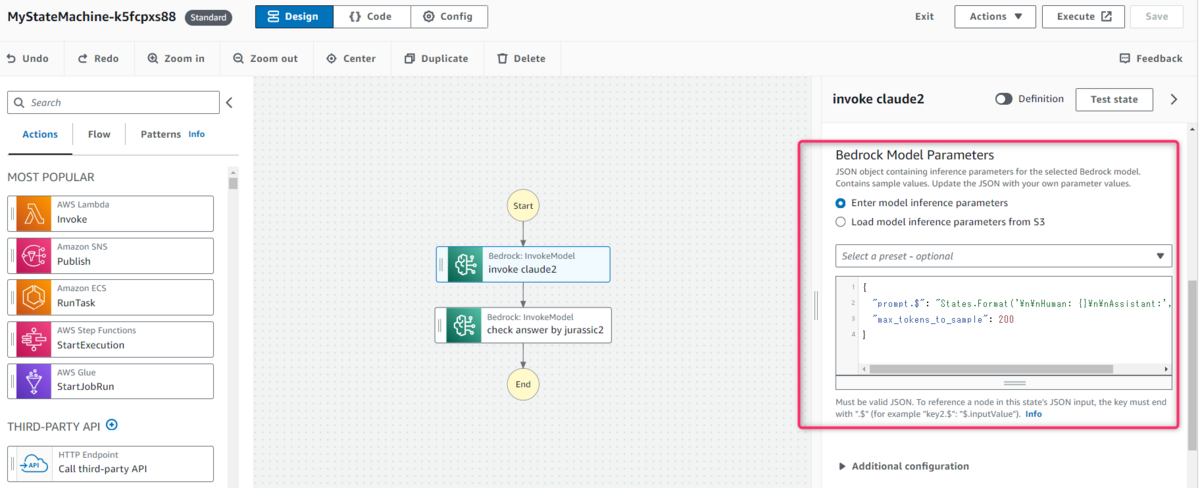Image resolution: width=1200 pixels, height=488 pixels.
Task: Click the Bedrock icon on check answer by jurassic2
Action: (465, 325)
